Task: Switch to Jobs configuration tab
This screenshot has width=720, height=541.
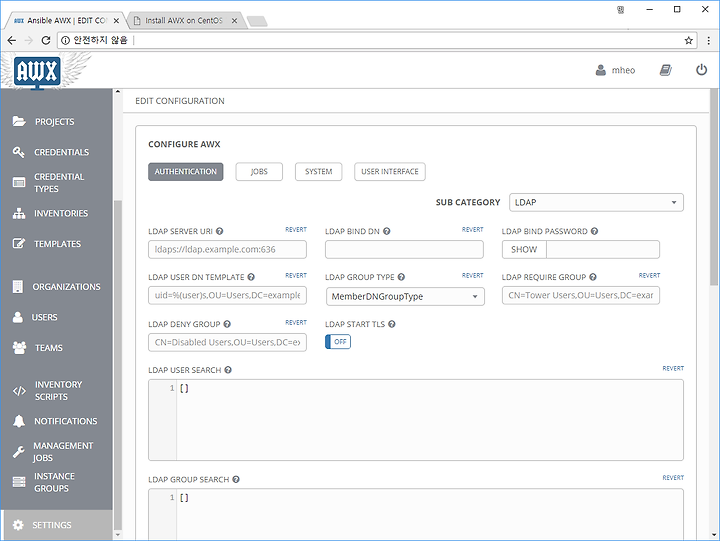Action: coord(259,172)
